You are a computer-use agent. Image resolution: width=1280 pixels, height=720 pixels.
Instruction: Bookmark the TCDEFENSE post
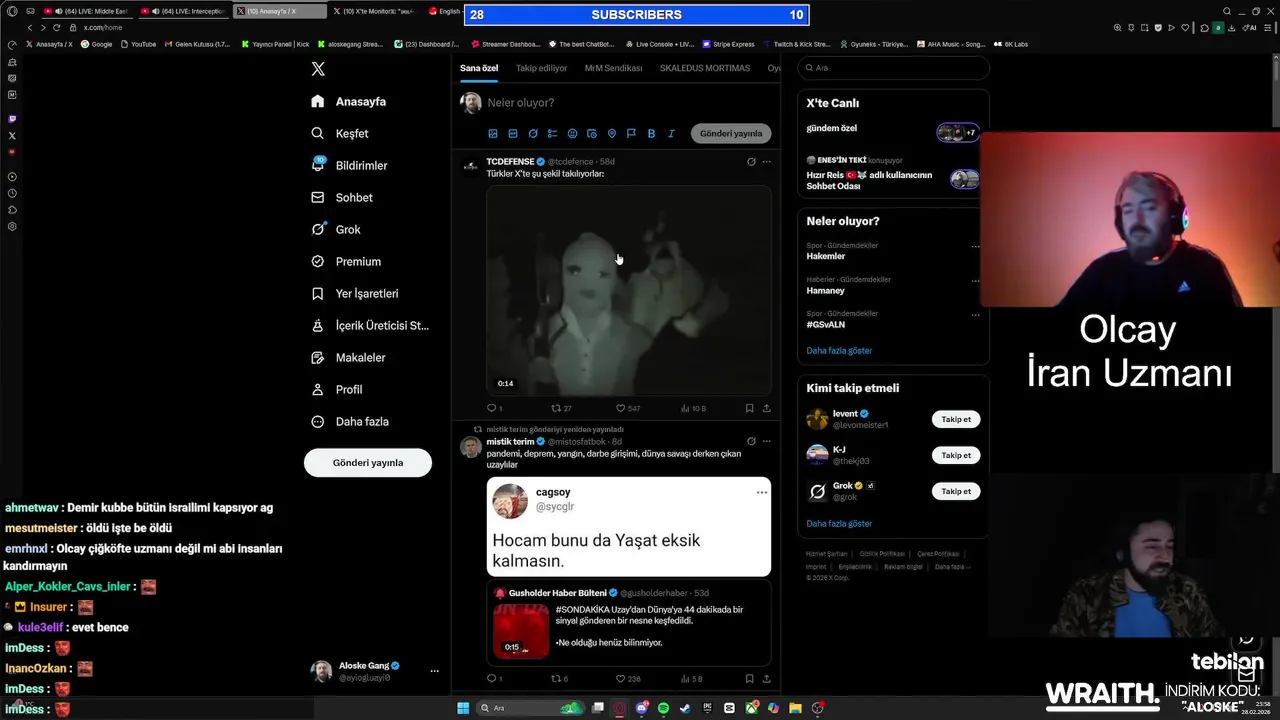(749, 408)
